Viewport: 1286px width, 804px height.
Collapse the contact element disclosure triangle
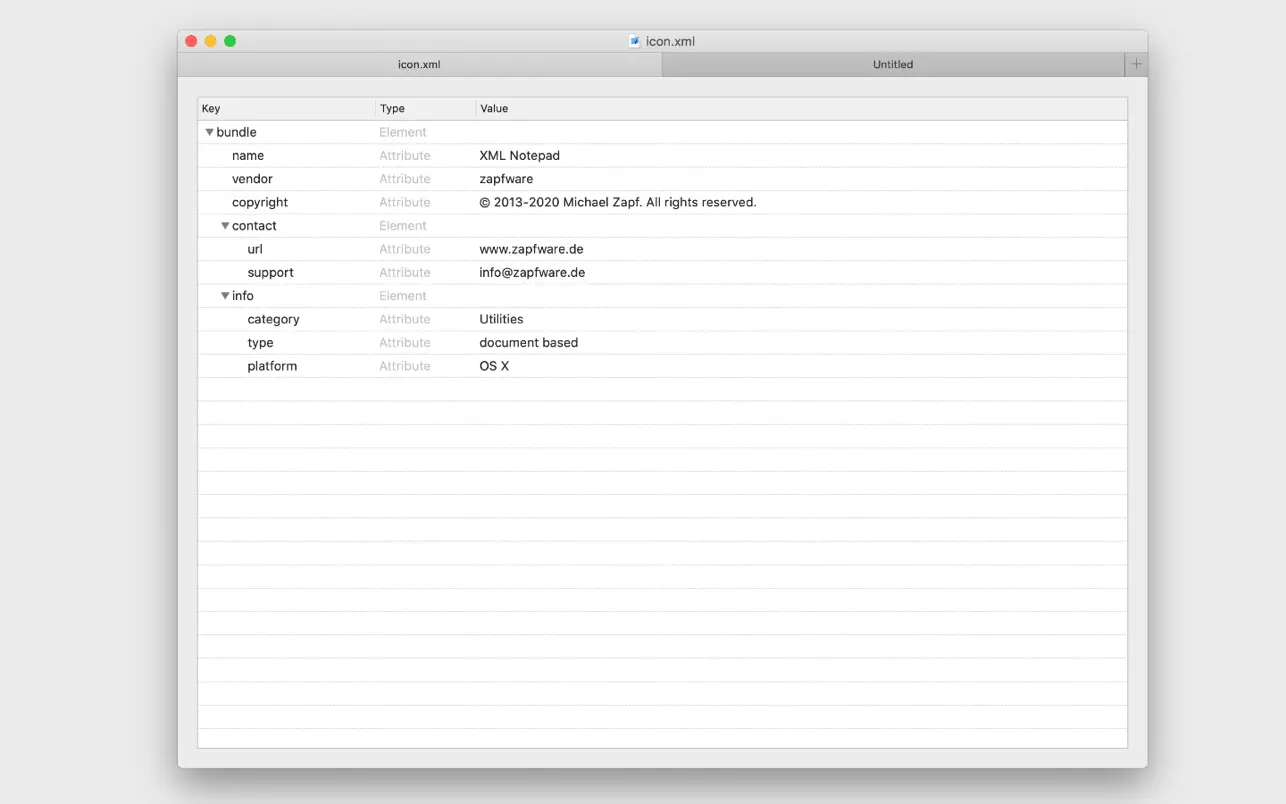pyautogui.click(x=225, y=225)
